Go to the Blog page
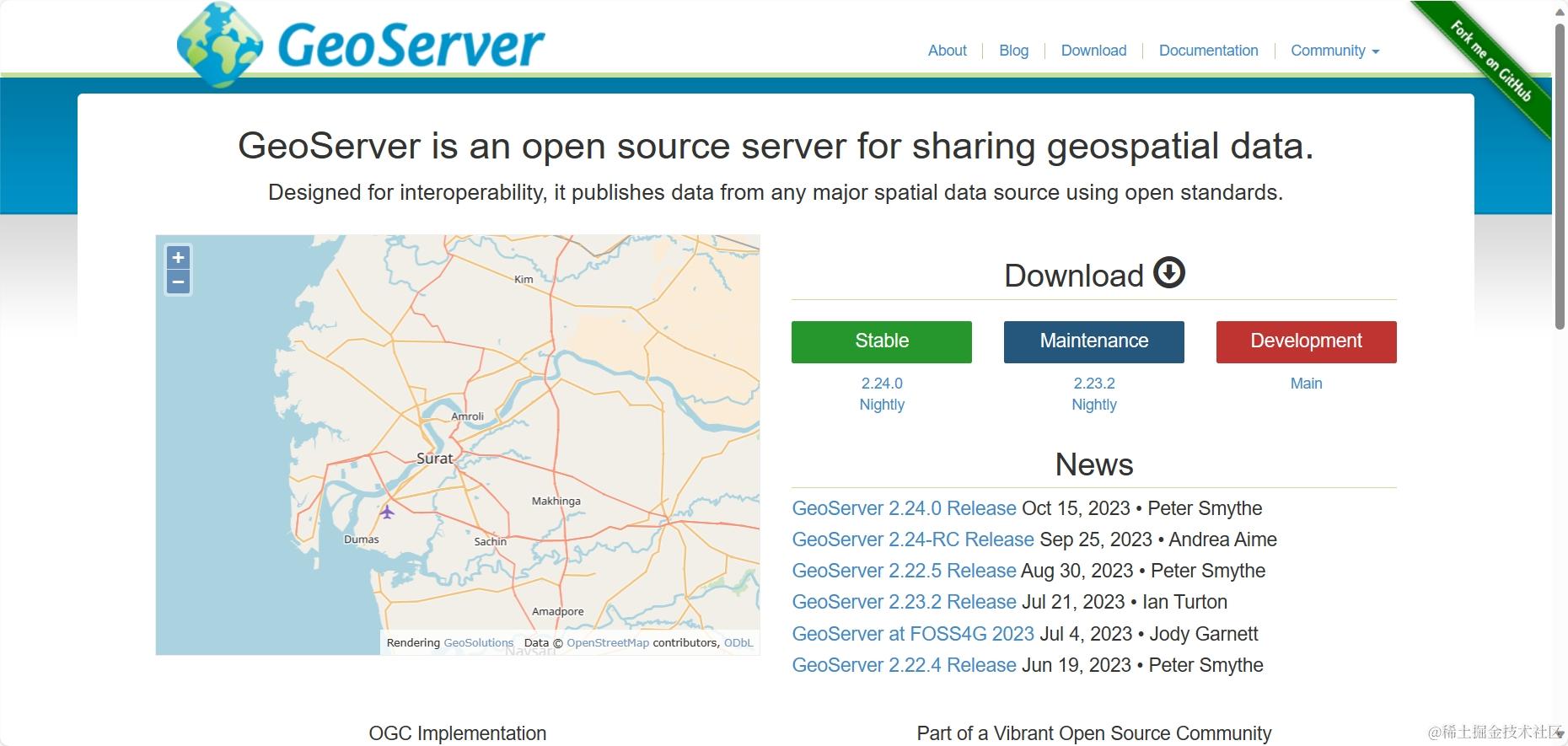The image size is (1568, 746). 1013,51
